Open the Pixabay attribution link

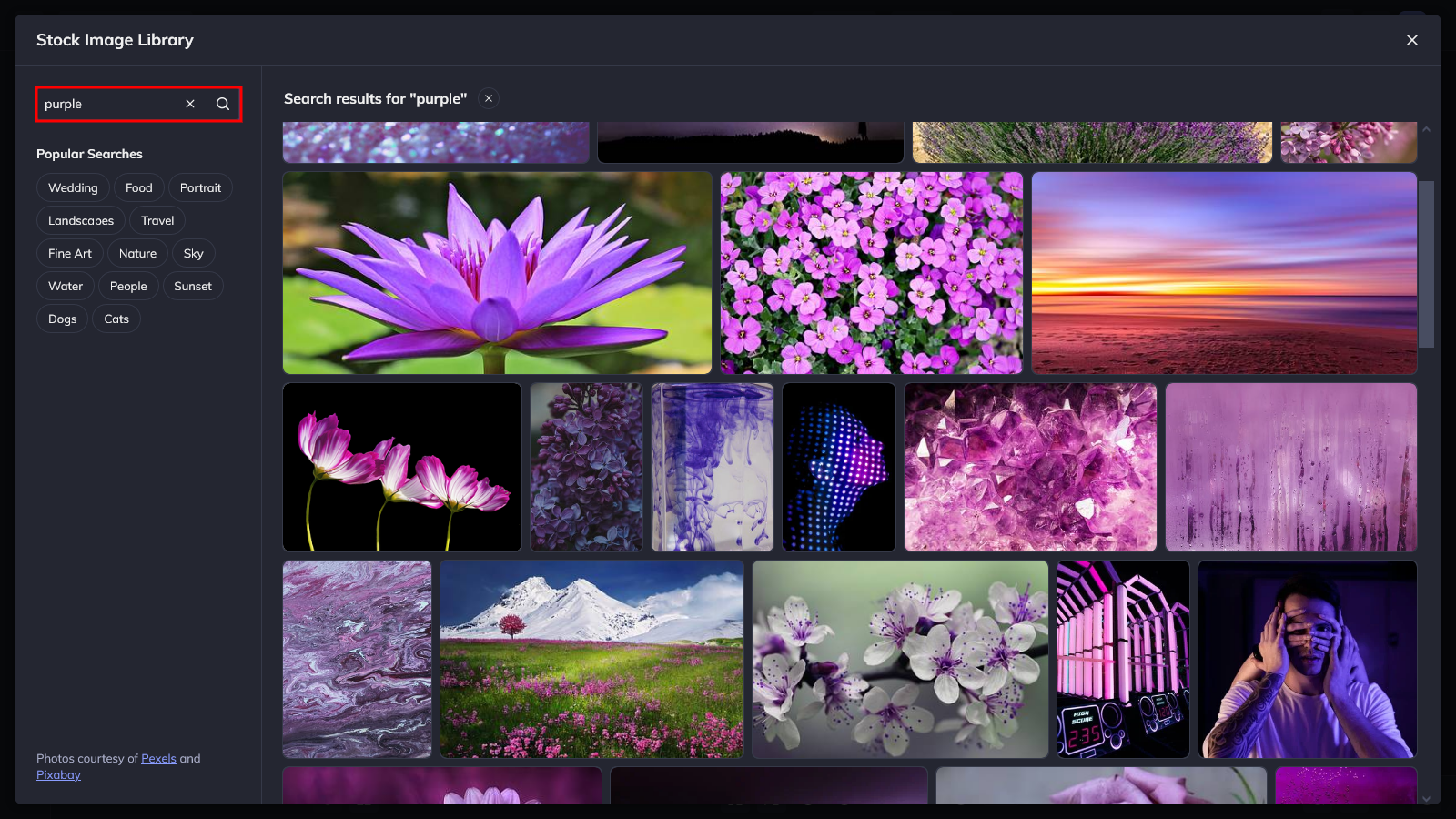coord(58,774)
